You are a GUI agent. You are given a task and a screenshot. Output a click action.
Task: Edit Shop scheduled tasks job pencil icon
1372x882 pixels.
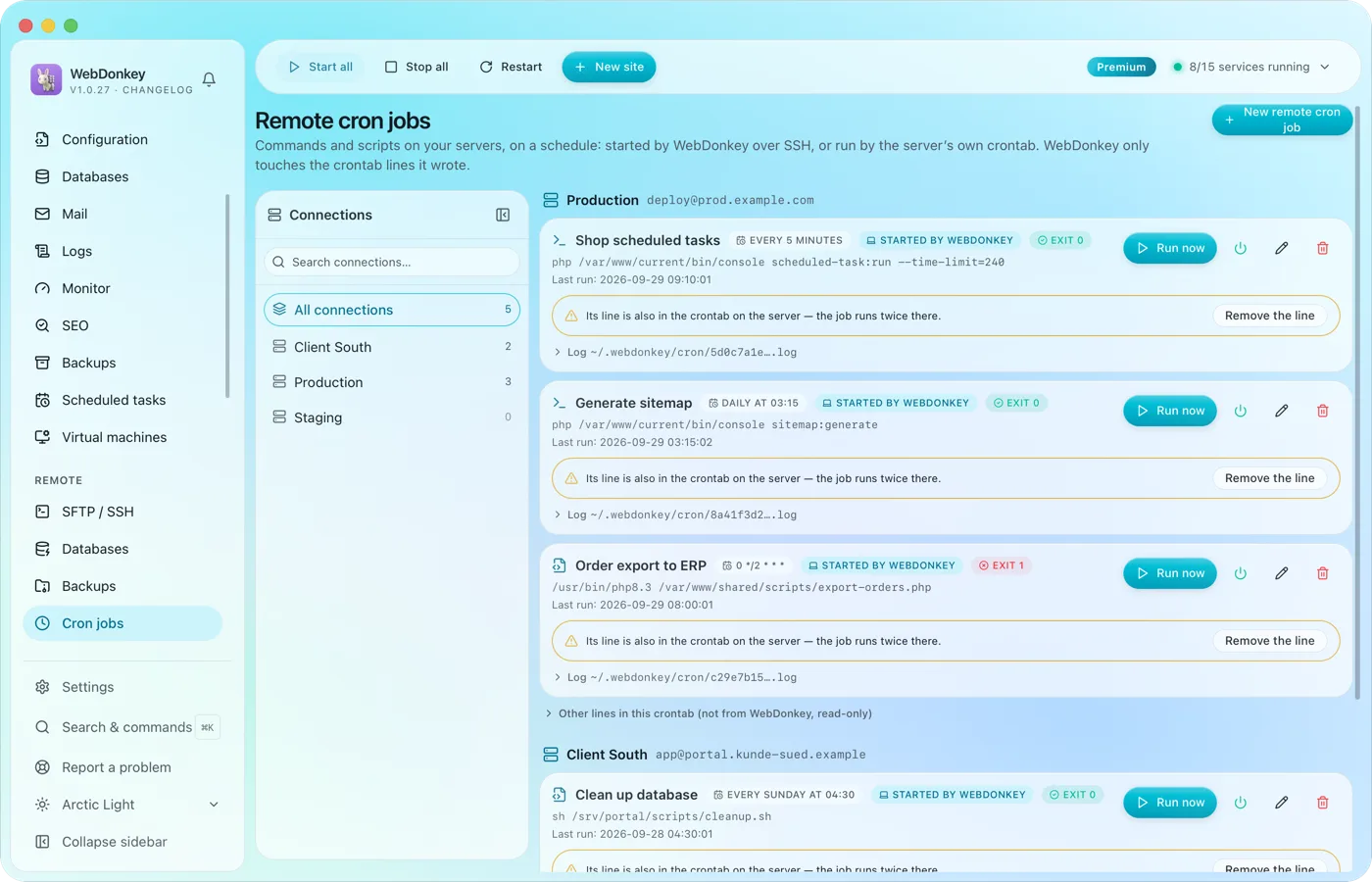click(1281, 248)
